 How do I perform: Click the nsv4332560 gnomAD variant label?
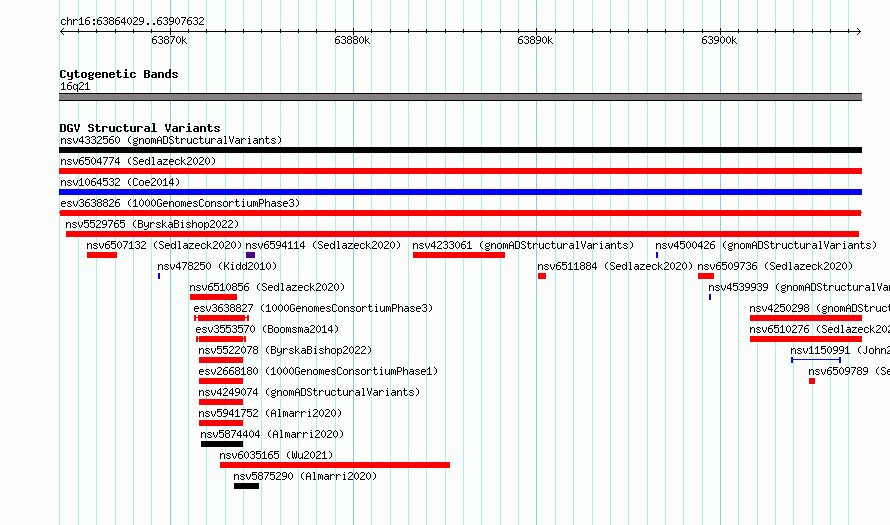(x=171, y=140)
